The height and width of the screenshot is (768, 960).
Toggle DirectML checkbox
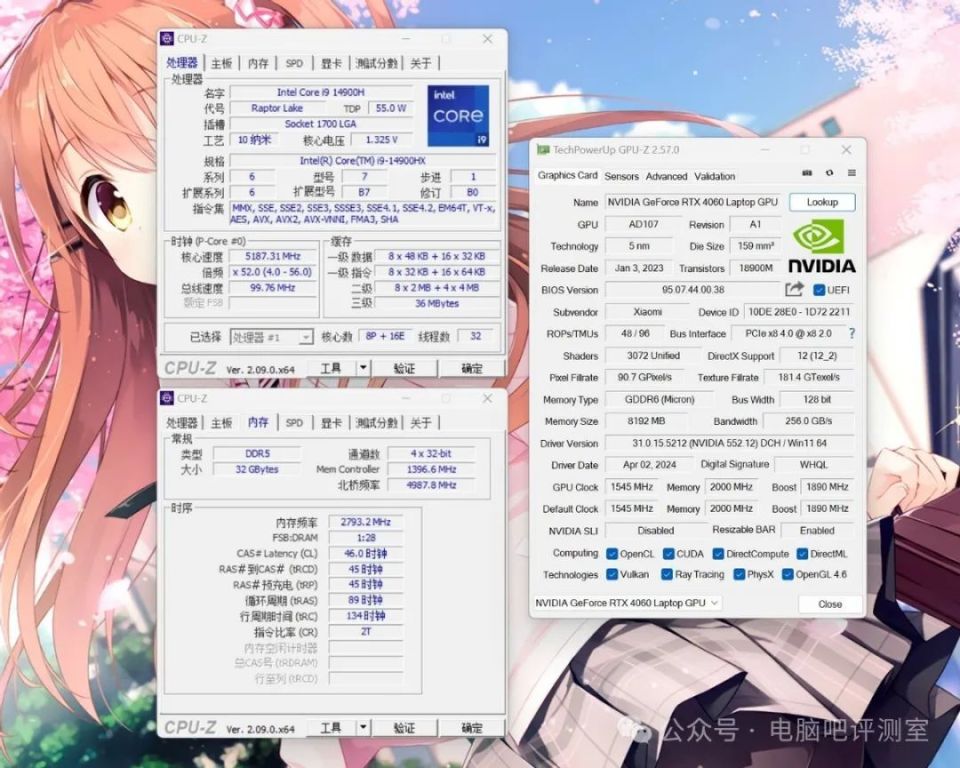click(x=802, y=554)
